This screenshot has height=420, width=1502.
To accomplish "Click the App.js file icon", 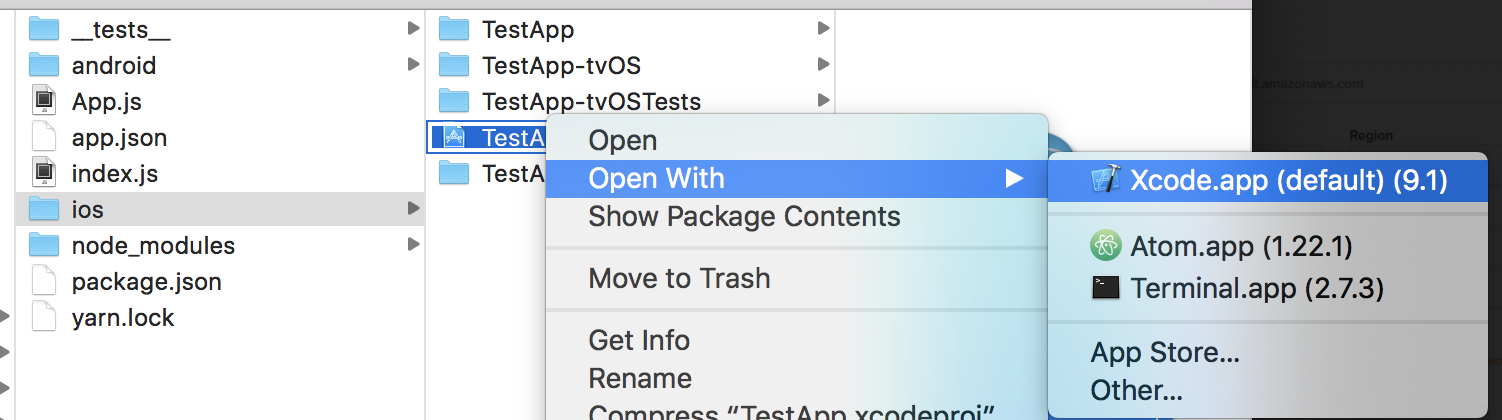I will (44, 101).
